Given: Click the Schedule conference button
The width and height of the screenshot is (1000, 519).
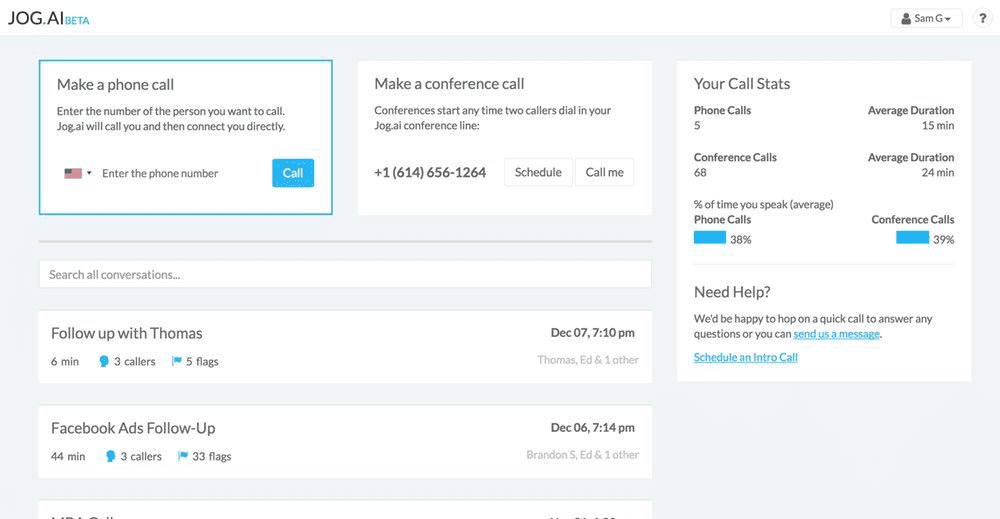Looking at the screenshot, I should [538, 172].
